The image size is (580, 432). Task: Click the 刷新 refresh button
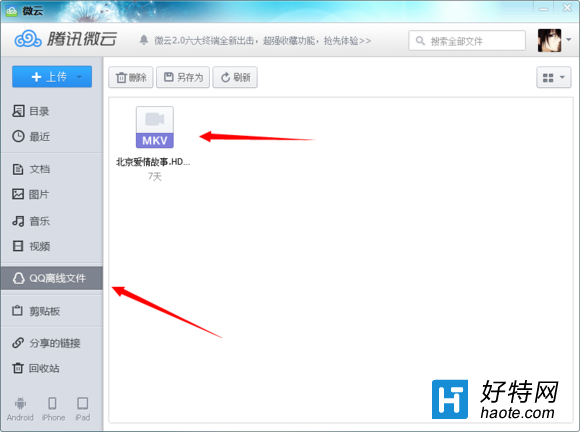[235, 77]
